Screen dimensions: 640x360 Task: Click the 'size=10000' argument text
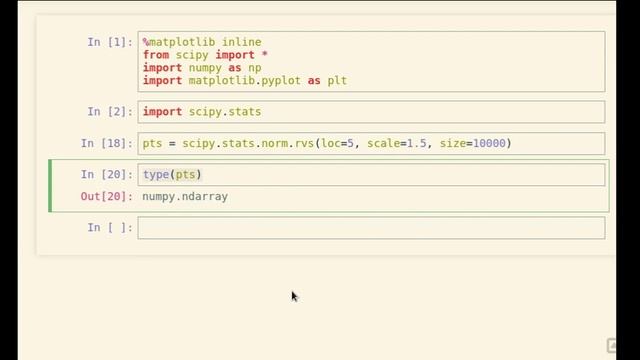pyautogui.click(x=472, y=143)
